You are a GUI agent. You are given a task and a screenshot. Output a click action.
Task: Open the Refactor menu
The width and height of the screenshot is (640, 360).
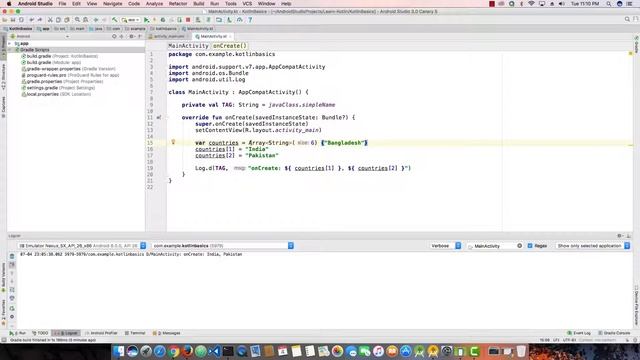pyautogui.click(x=178, y=4)
